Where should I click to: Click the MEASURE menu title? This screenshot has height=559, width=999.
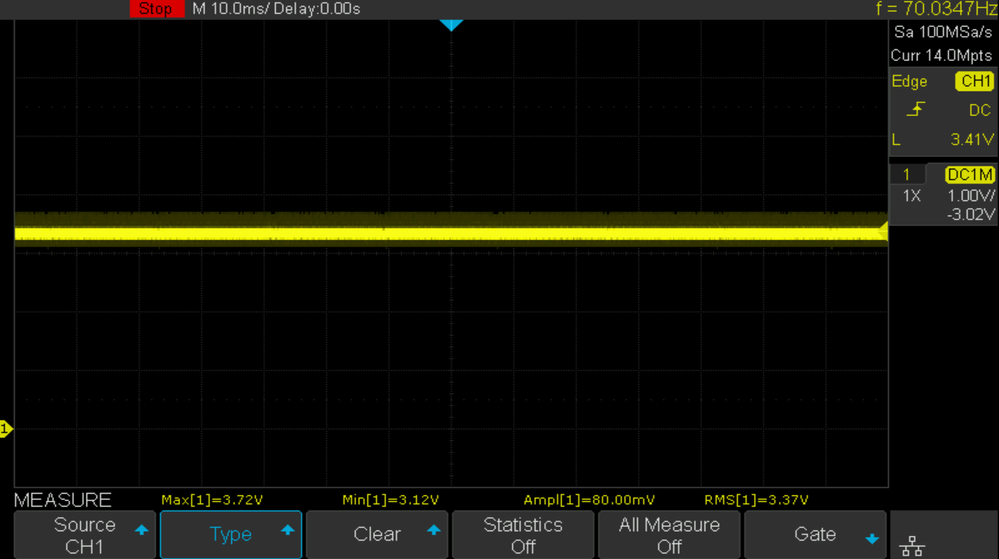pos(62,500)
